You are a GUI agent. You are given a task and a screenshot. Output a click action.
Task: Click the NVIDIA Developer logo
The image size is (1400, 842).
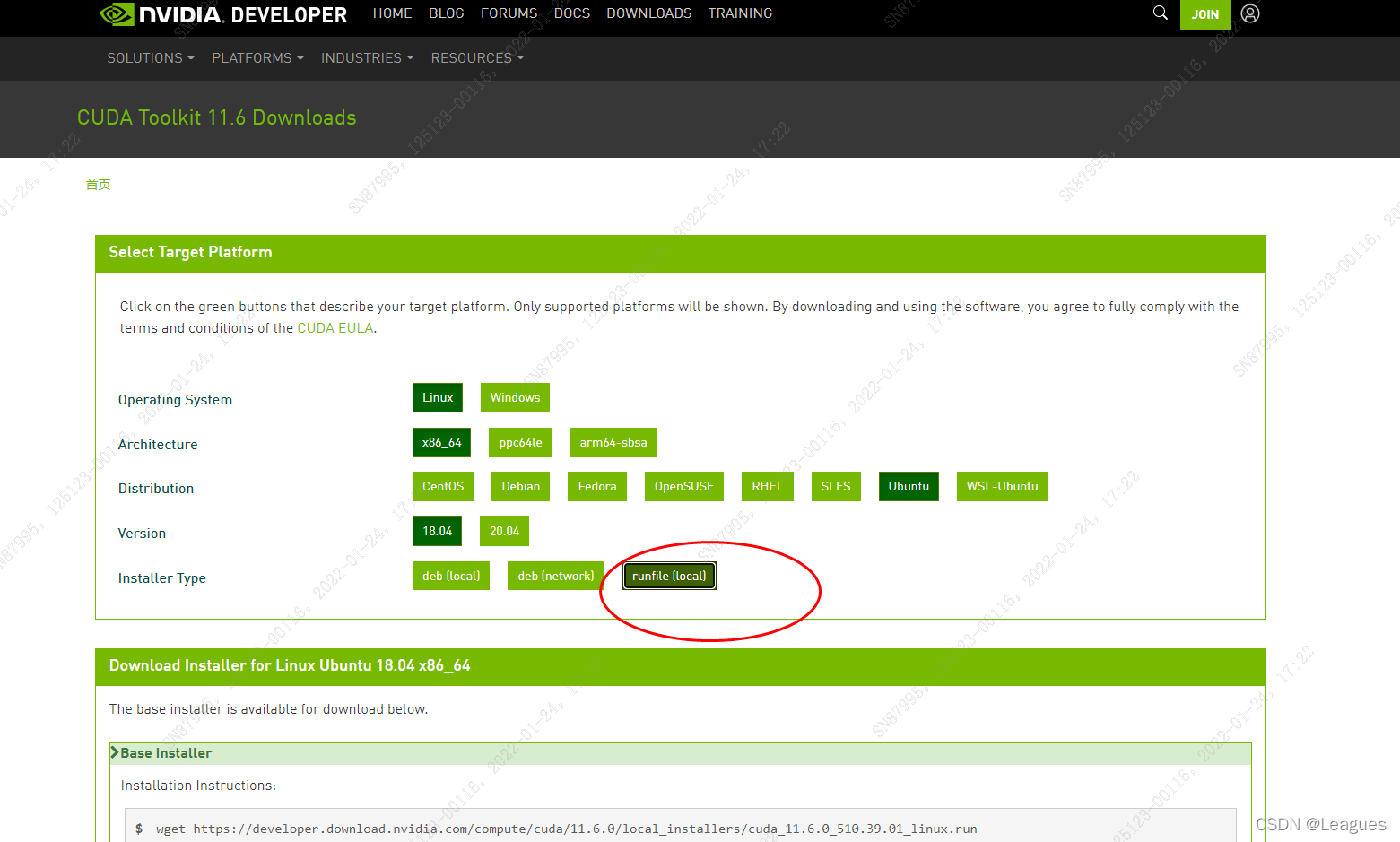click(x=223, y=14)
